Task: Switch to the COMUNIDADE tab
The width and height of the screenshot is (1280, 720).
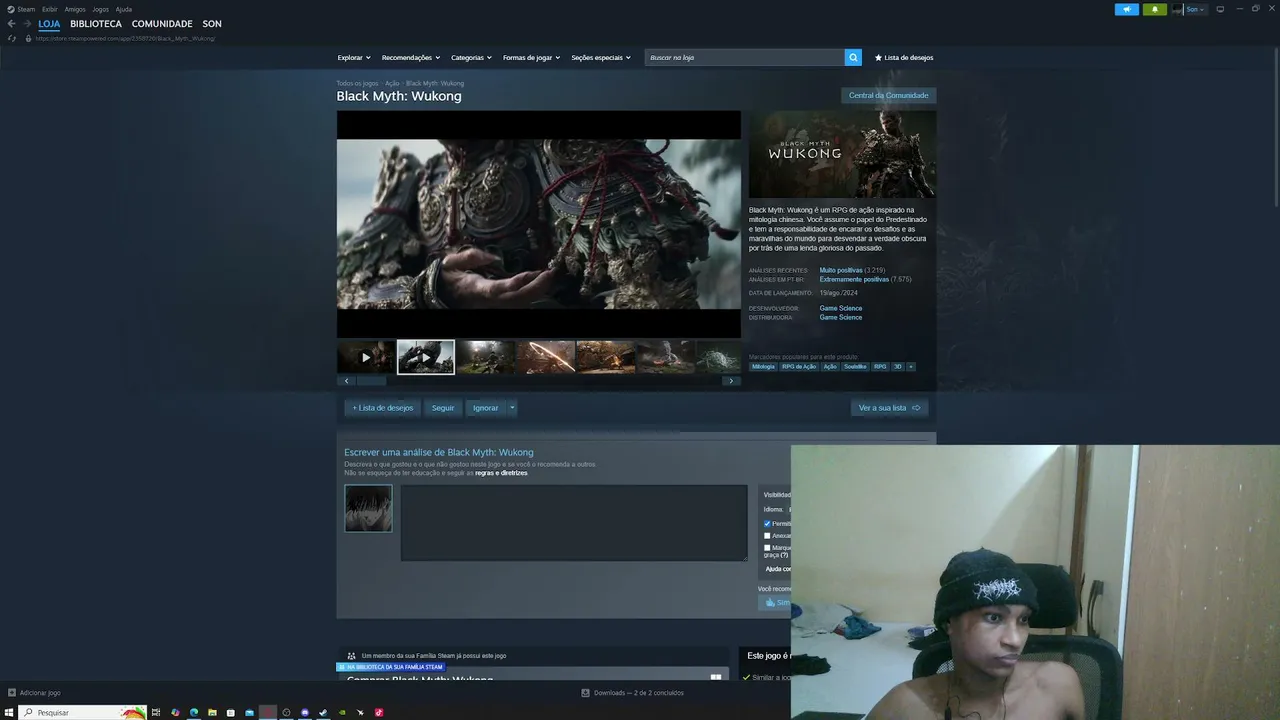Action: pyautogui.click(x=162, y=24)
